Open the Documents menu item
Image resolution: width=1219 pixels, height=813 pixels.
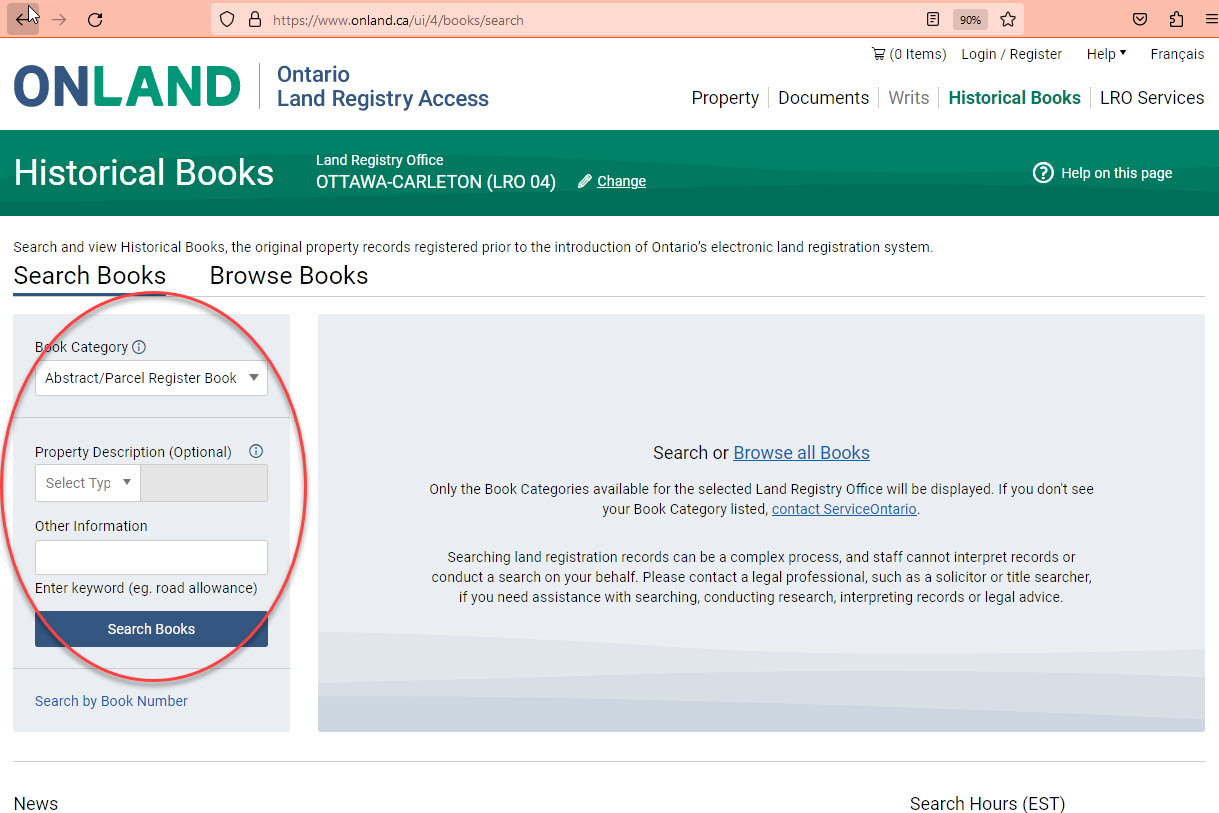tap(823, 98)
